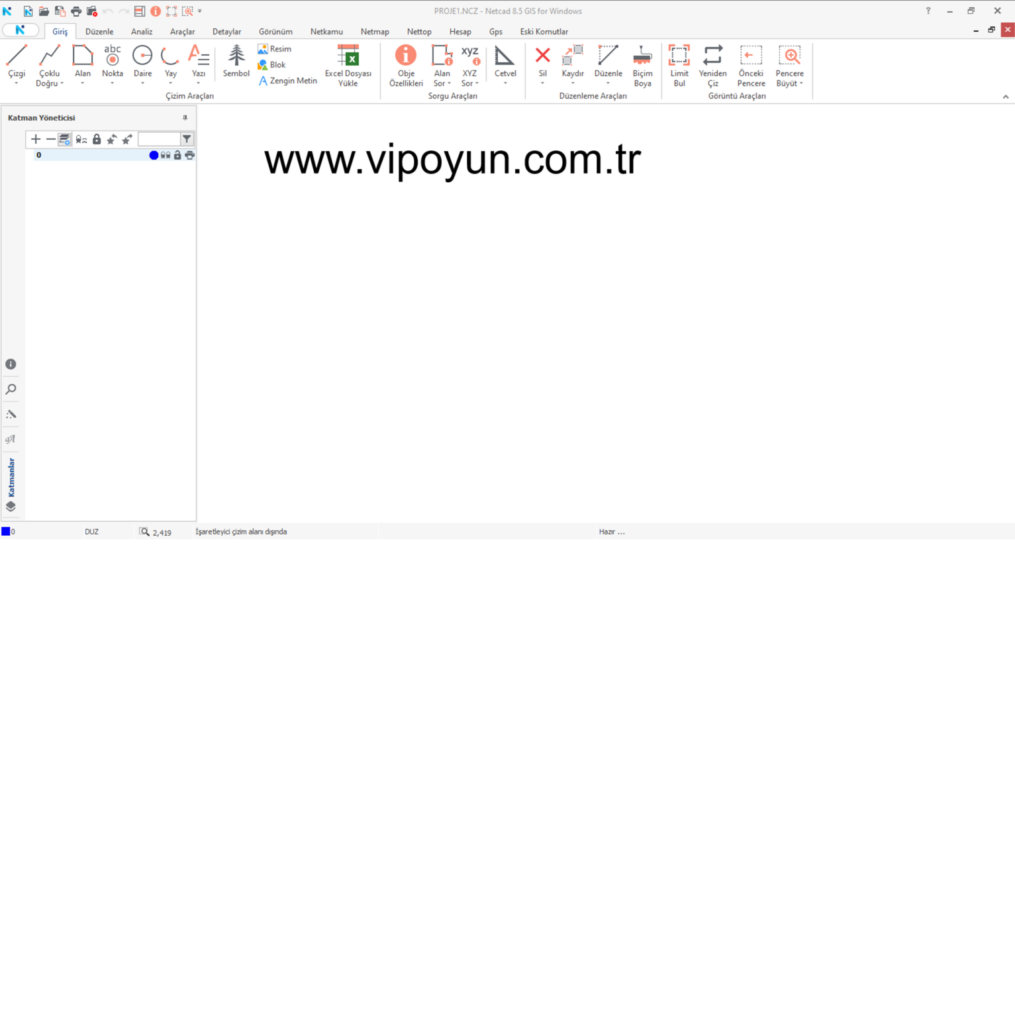This screenshot has width=1015, height=1024.
Task: Open the Netcad application menu button
Action: [20, 30]
